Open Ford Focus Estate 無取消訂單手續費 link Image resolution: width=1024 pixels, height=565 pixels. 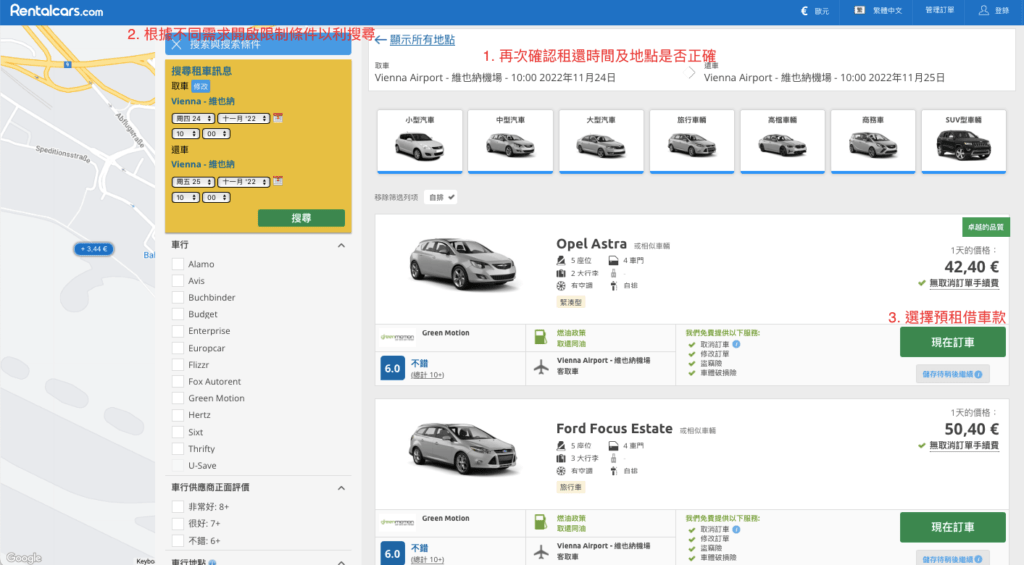coord(964,445)
